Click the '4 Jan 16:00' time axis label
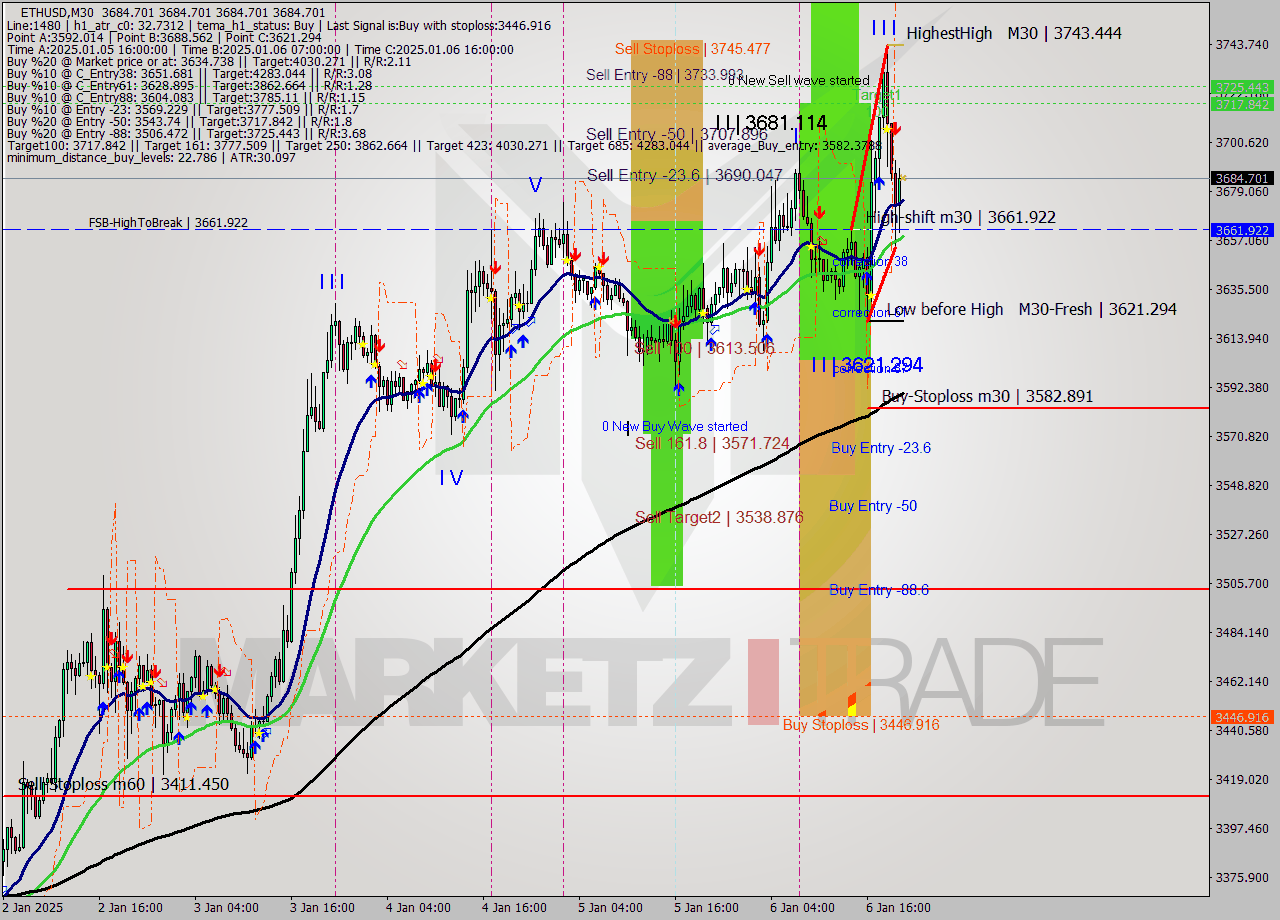This screenshot has height=920, width=1280. (514, 908)
